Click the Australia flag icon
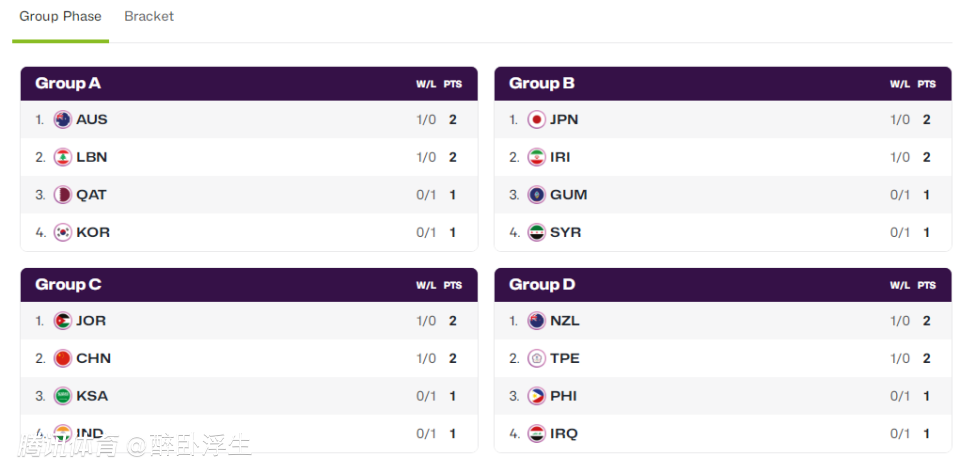The image size is (960, 473). tap(63, 120)
